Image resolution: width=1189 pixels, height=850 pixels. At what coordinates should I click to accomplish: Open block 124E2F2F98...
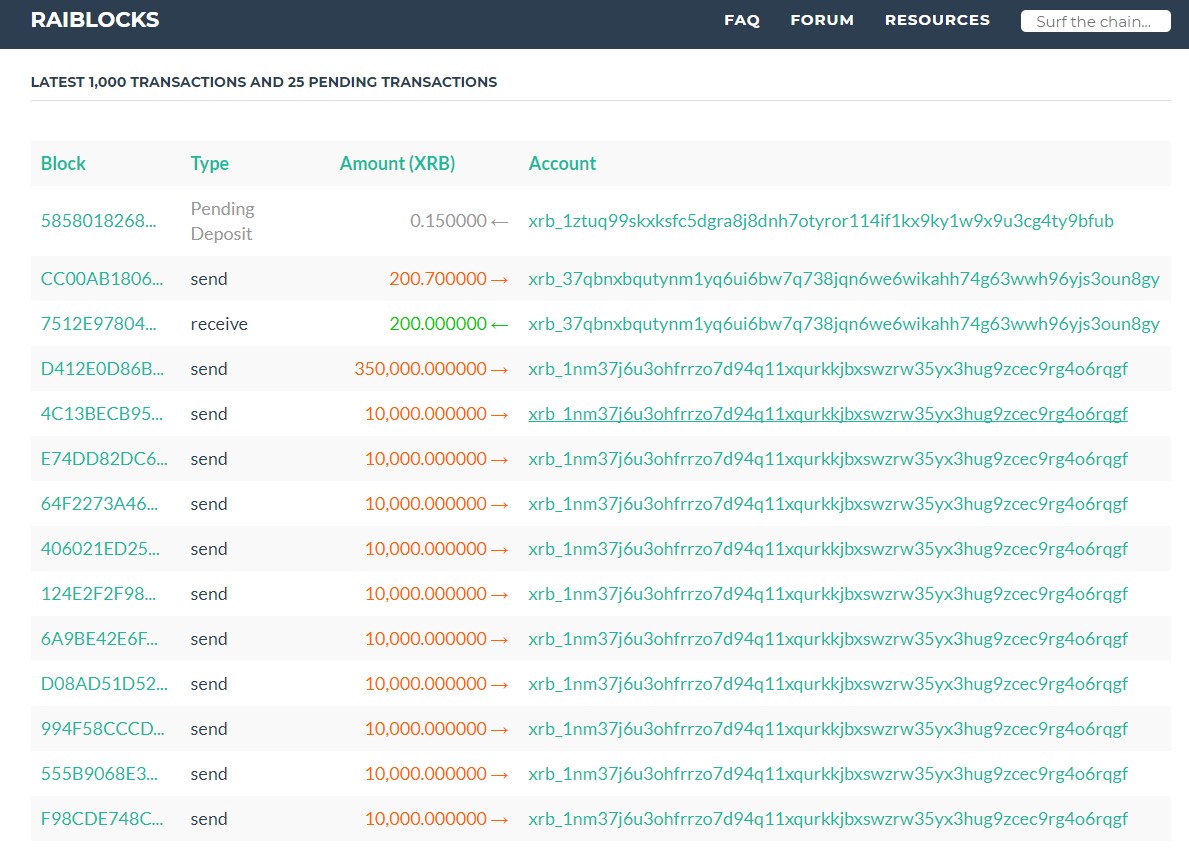pos(99,594)
